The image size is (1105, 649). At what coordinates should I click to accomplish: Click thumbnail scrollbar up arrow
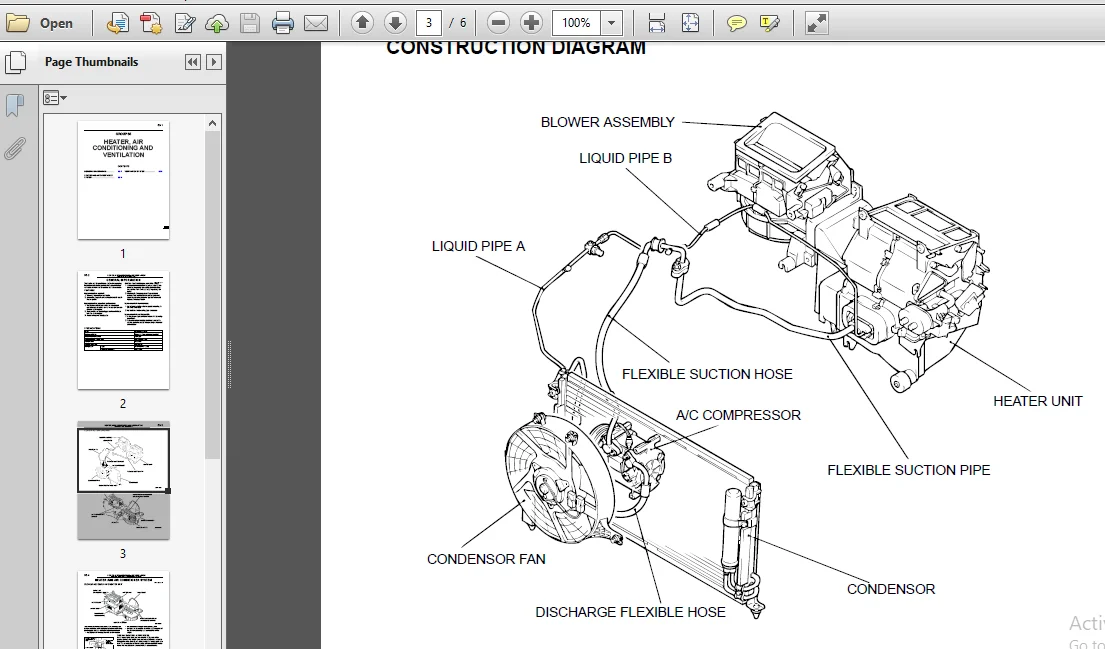click(212, 123)
